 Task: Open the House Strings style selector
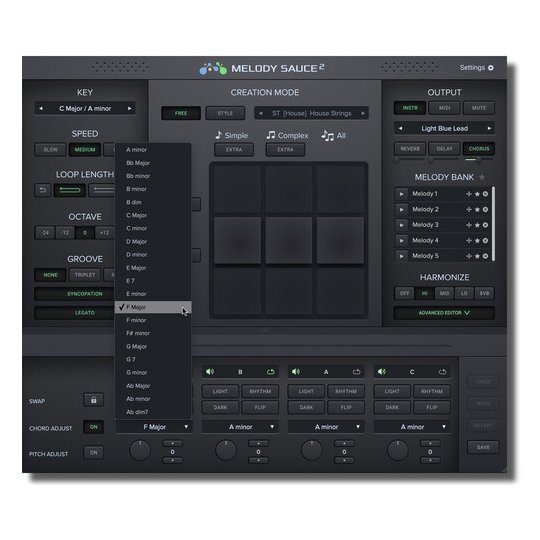click(x=311, y=113)
